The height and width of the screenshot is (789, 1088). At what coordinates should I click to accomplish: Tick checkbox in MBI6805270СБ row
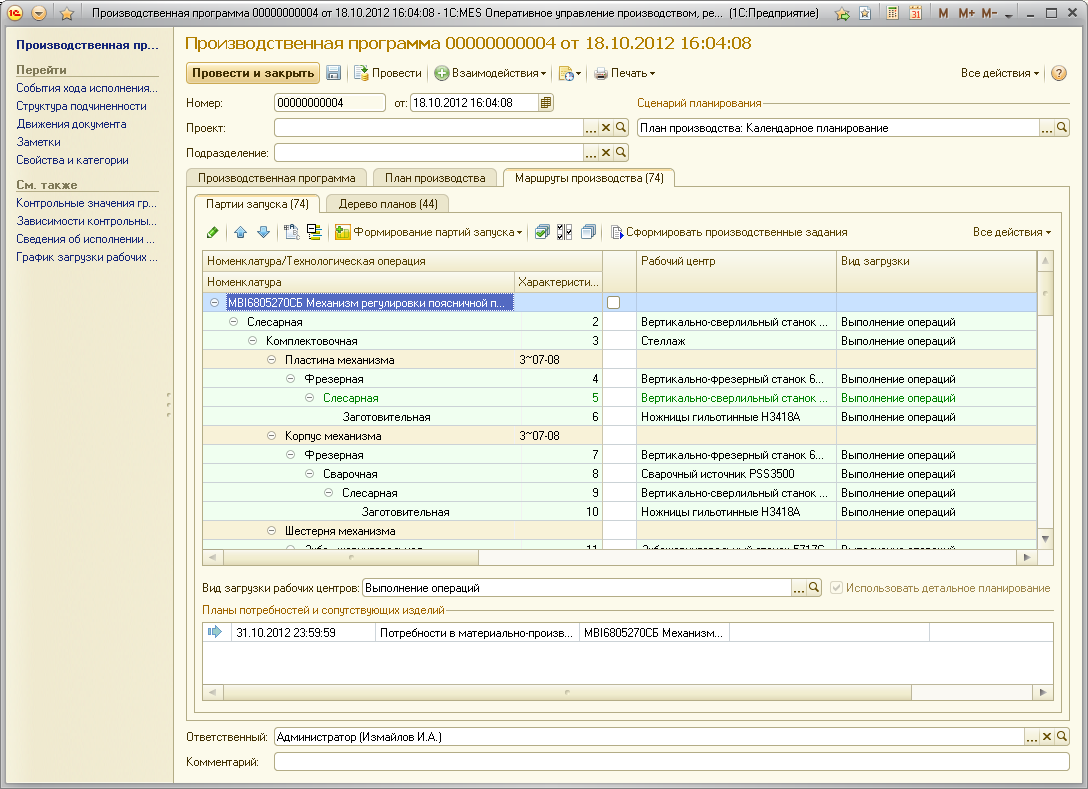614,302
